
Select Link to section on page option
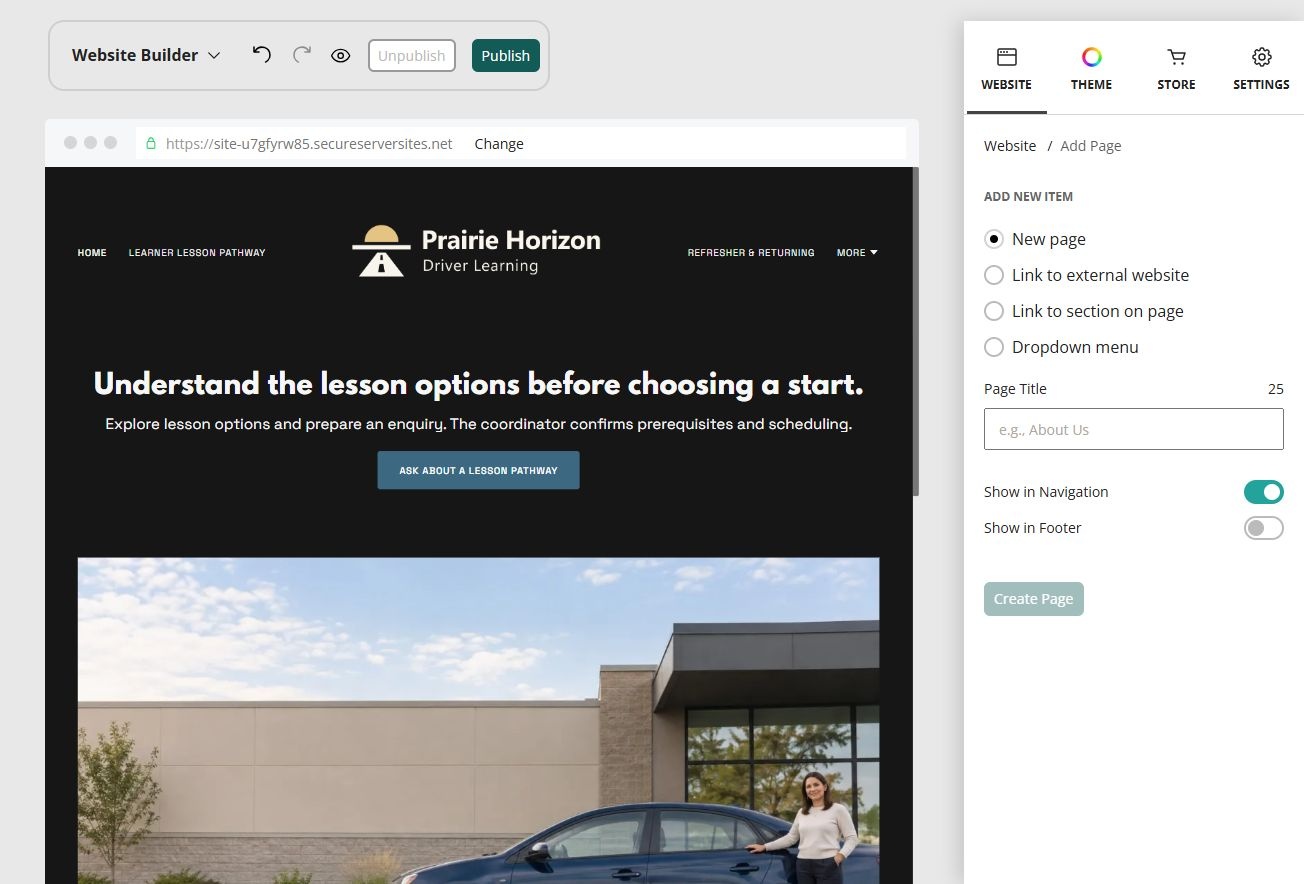click(994, 311)
